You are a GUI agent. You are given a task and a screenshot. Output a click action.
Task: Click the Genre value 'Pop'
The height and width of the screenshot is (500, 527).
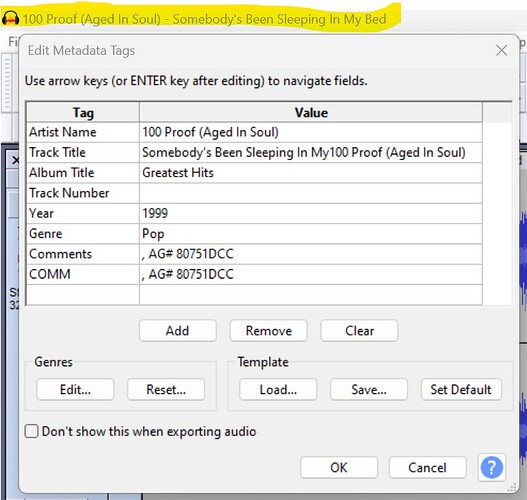tap(311, 234)
